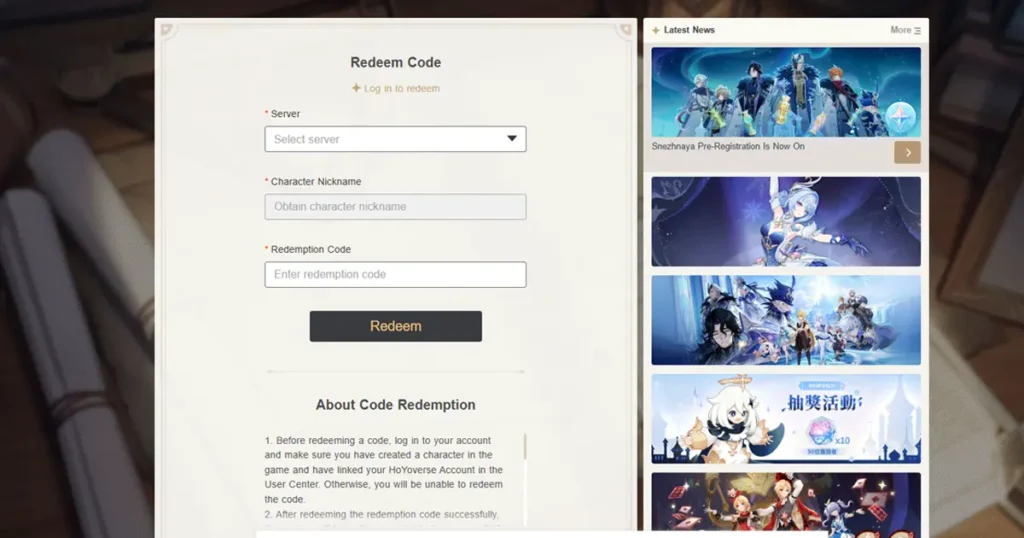Click the Latest News title text

pos(689,30)
